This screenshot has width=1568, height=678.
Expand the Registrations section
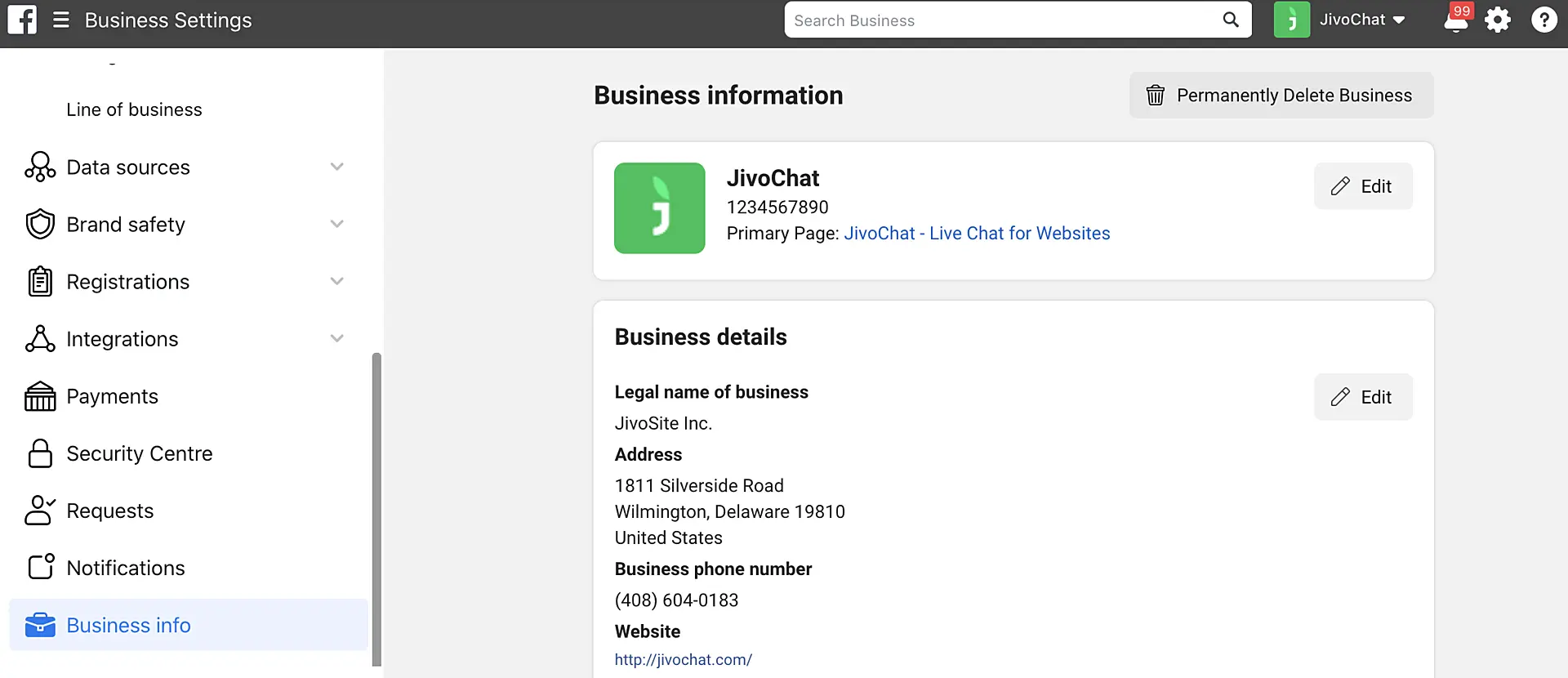coord(336,282)
